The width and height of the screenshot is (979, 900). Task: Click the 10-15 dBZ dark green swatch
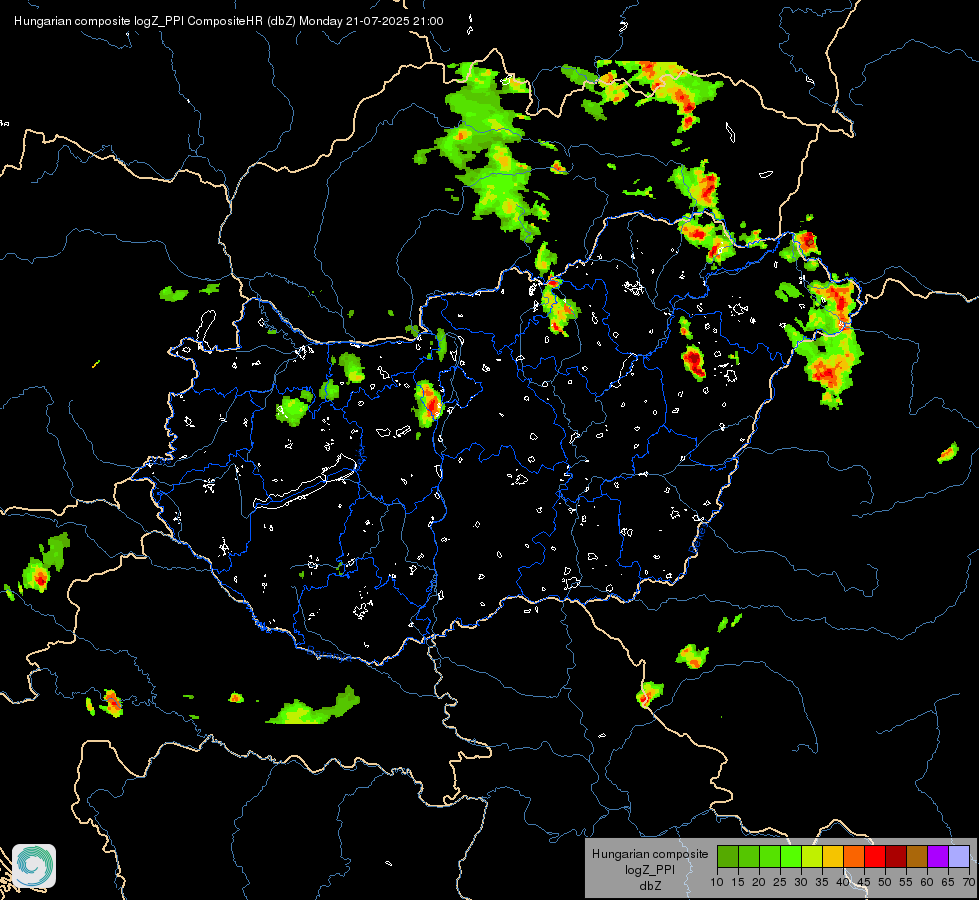click(x=728, y=856)
